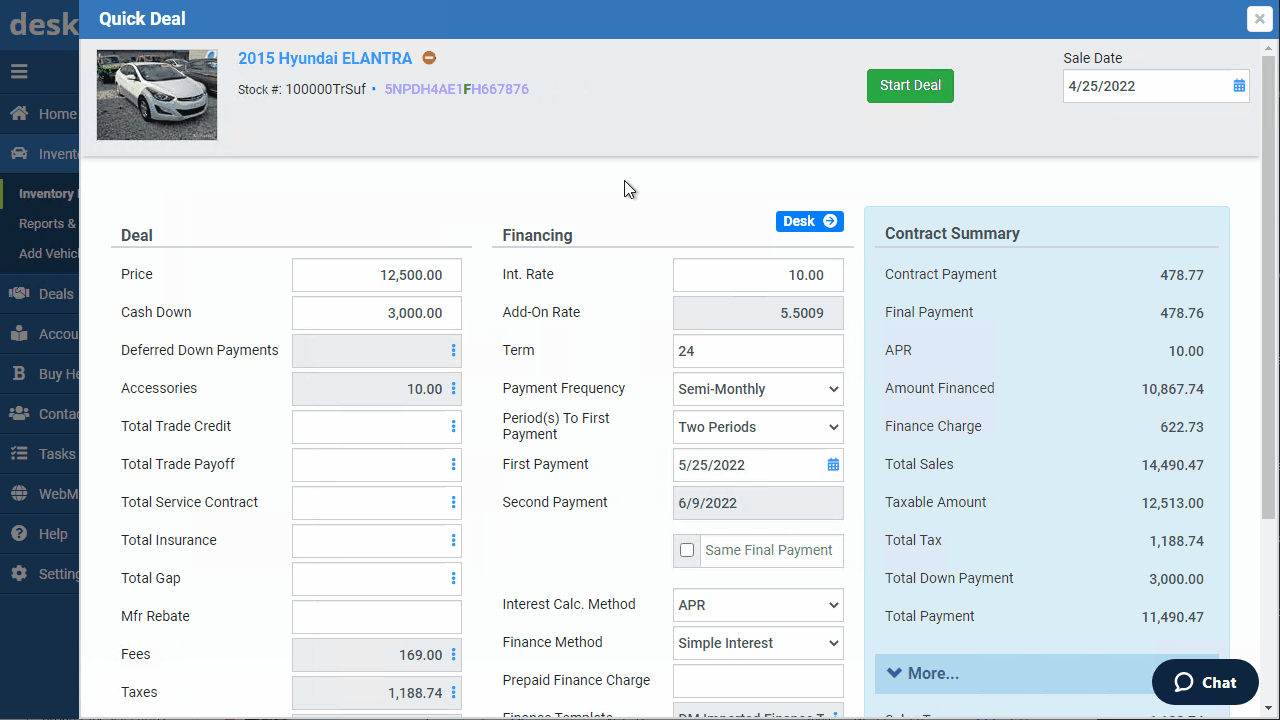Open the Fees breakdown three-dot icon
The height and width of the screenshot is (720, 1280).
pyautogui.click(x=453, y=655)
